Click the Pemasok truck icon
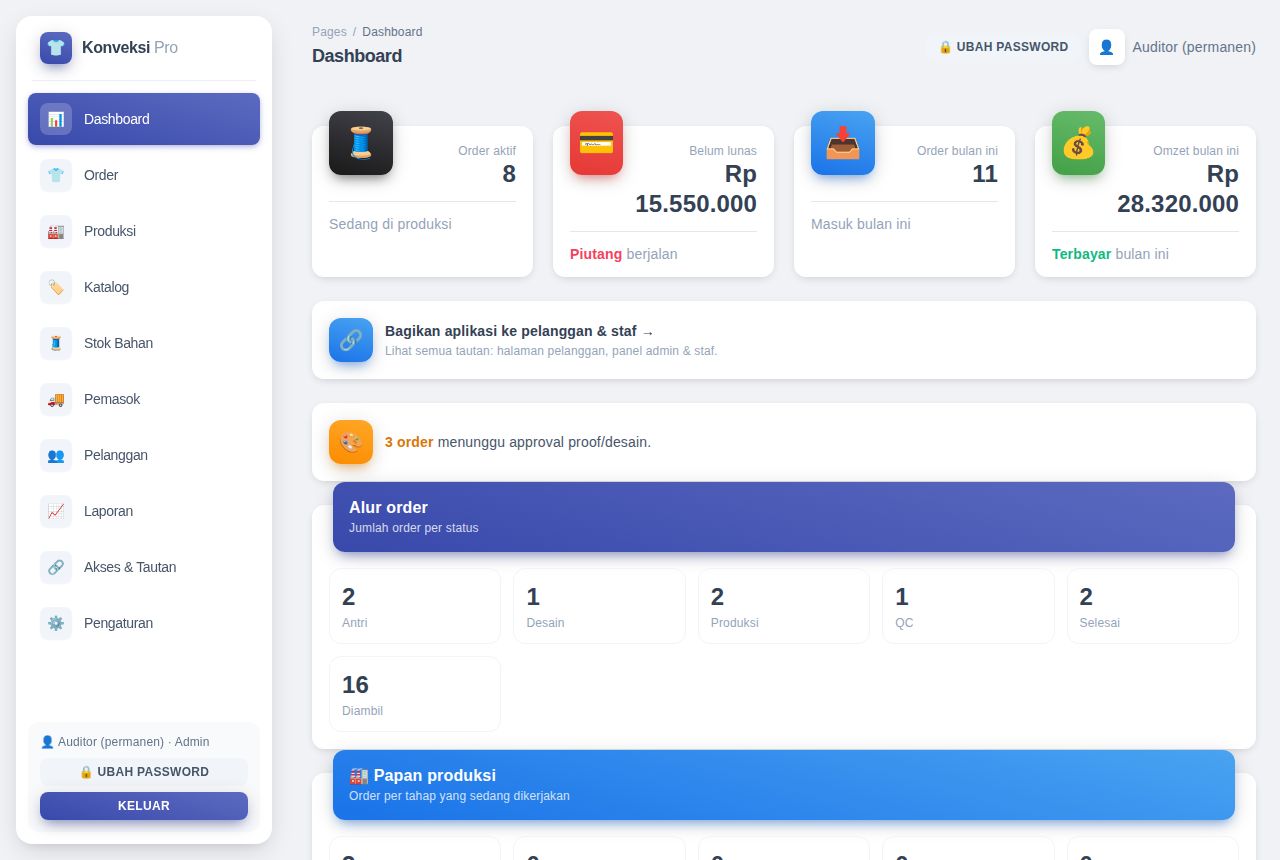The width and height of the screenshot is (1280, 860). 56,399
